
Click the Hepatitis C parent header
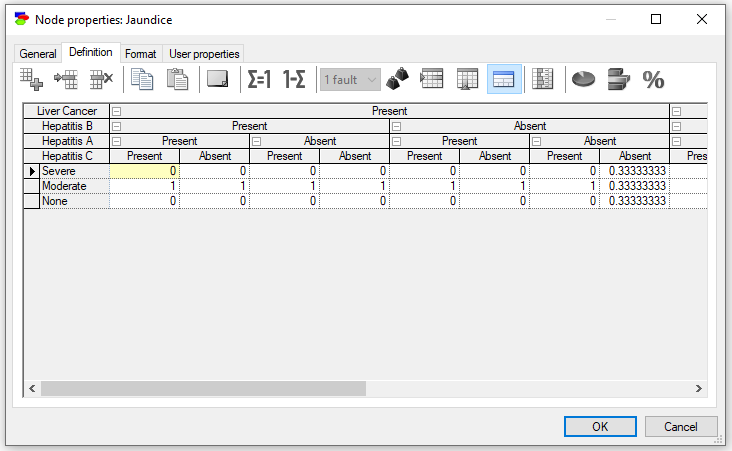pos(67,156)
